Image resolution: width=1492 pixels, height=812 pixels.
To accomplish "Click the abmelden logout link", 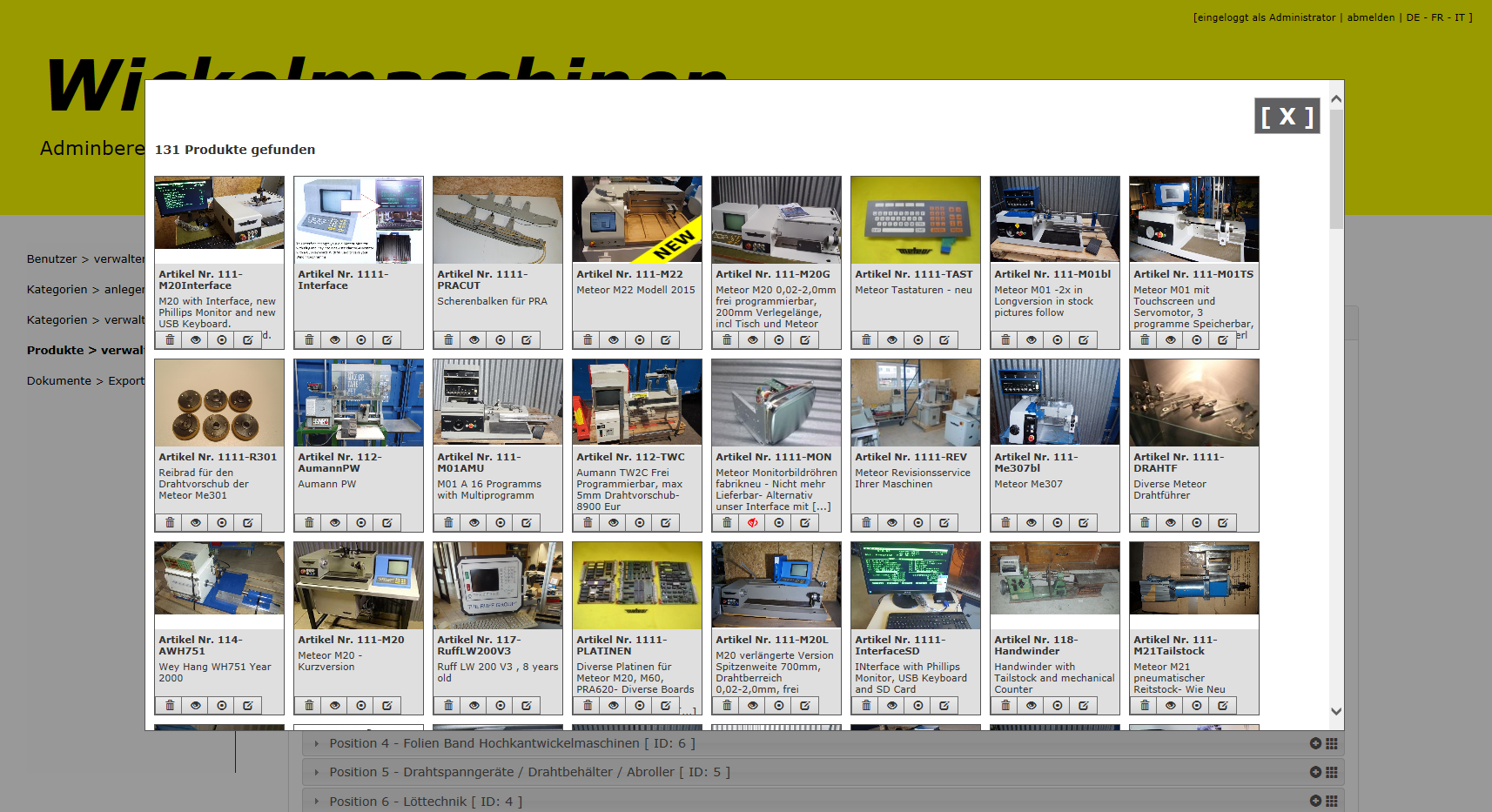I will [x=1370, y=17].
